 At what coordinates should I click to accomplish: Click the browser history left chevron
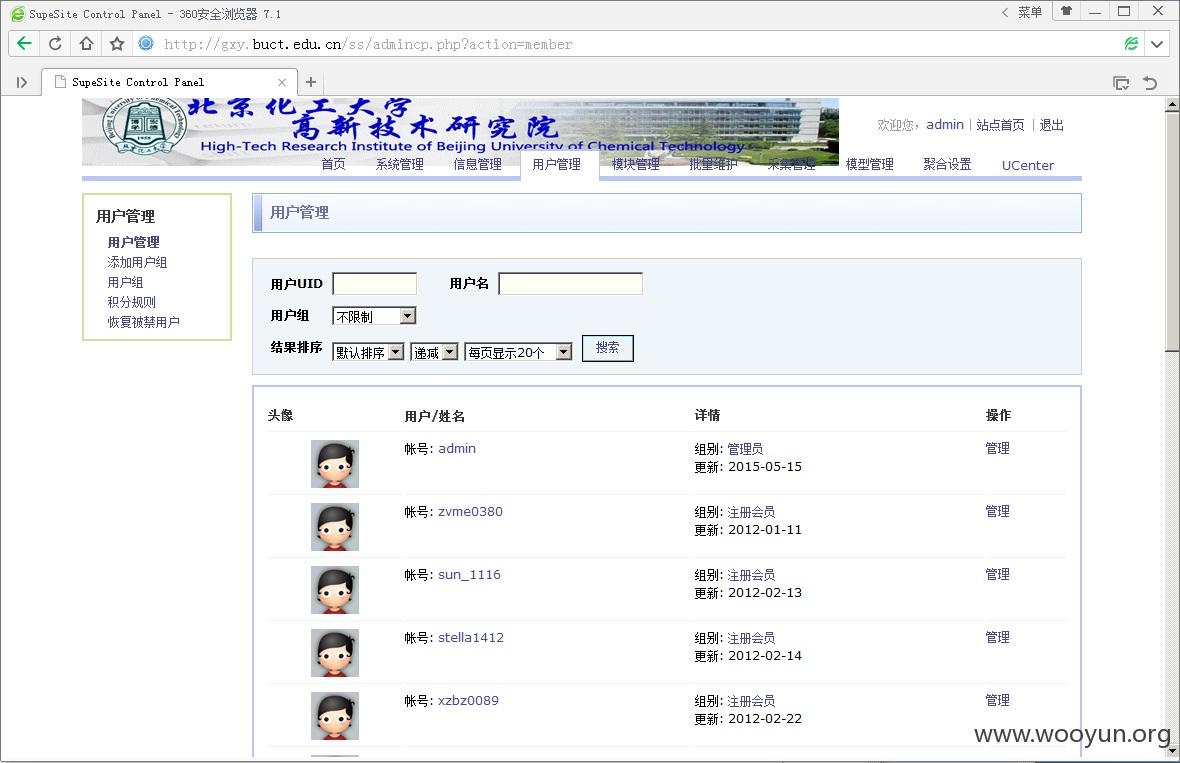click(1005, 12)
